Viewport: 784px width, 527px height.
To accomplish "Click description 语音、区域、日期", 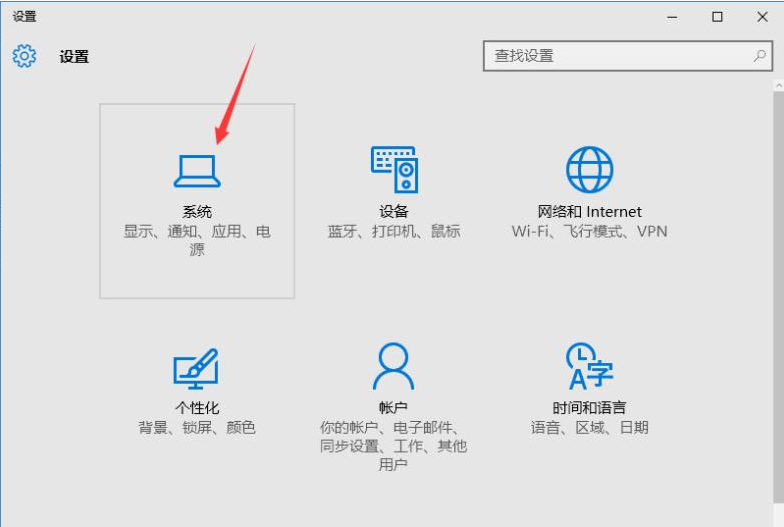I will 590,428.
